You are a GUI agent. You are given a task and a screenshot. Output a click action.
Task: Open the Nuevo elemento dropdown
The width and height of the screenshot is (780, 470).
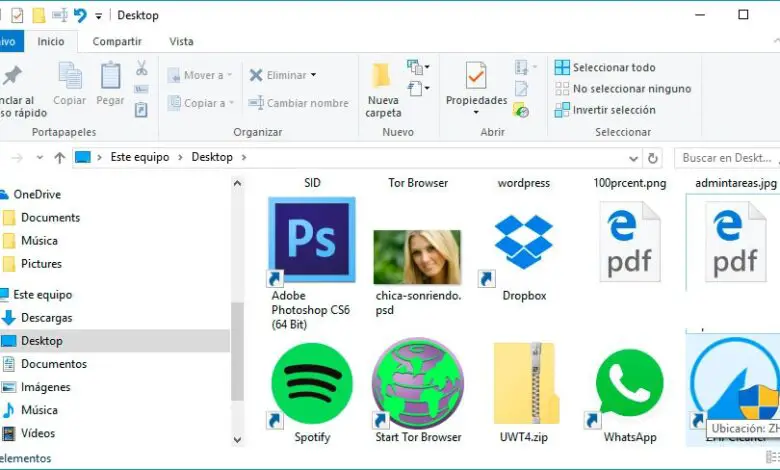click(x=418, y=67)
